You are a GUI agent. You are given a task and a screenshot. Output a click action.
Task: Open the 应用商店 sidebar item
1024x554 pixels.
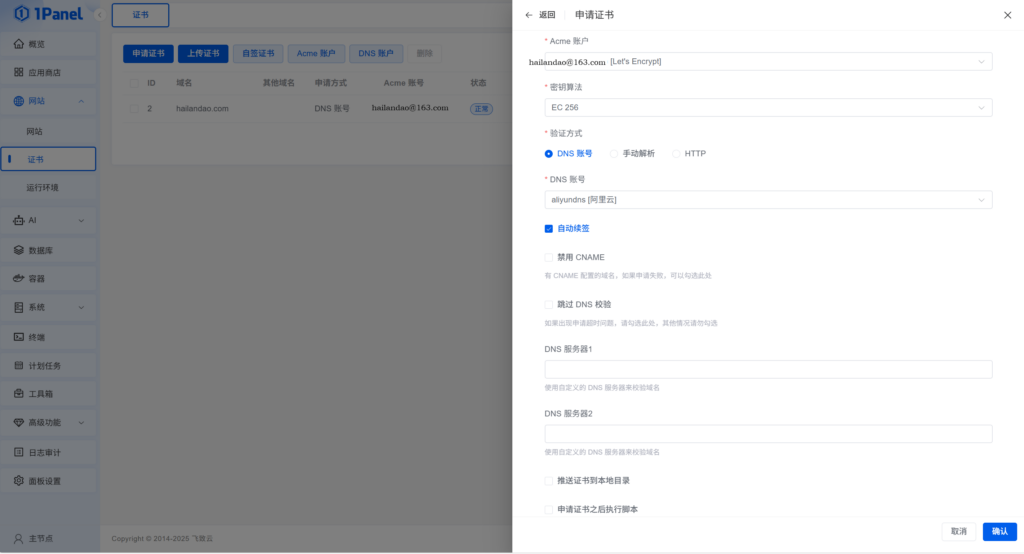click(48, 72)
